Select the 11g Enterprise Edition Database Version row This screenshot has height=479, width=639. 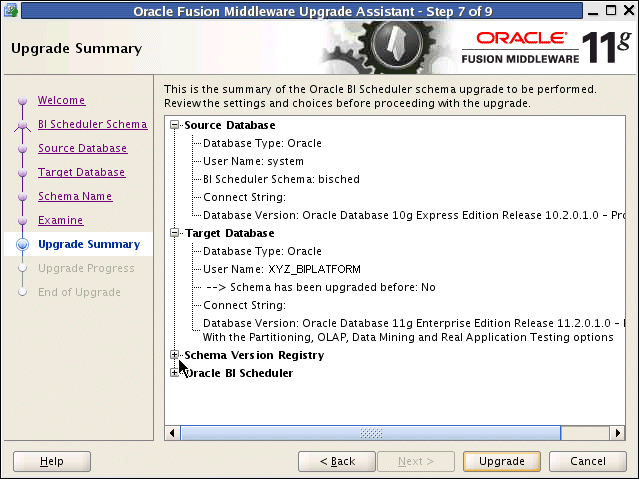coord(414,323)
